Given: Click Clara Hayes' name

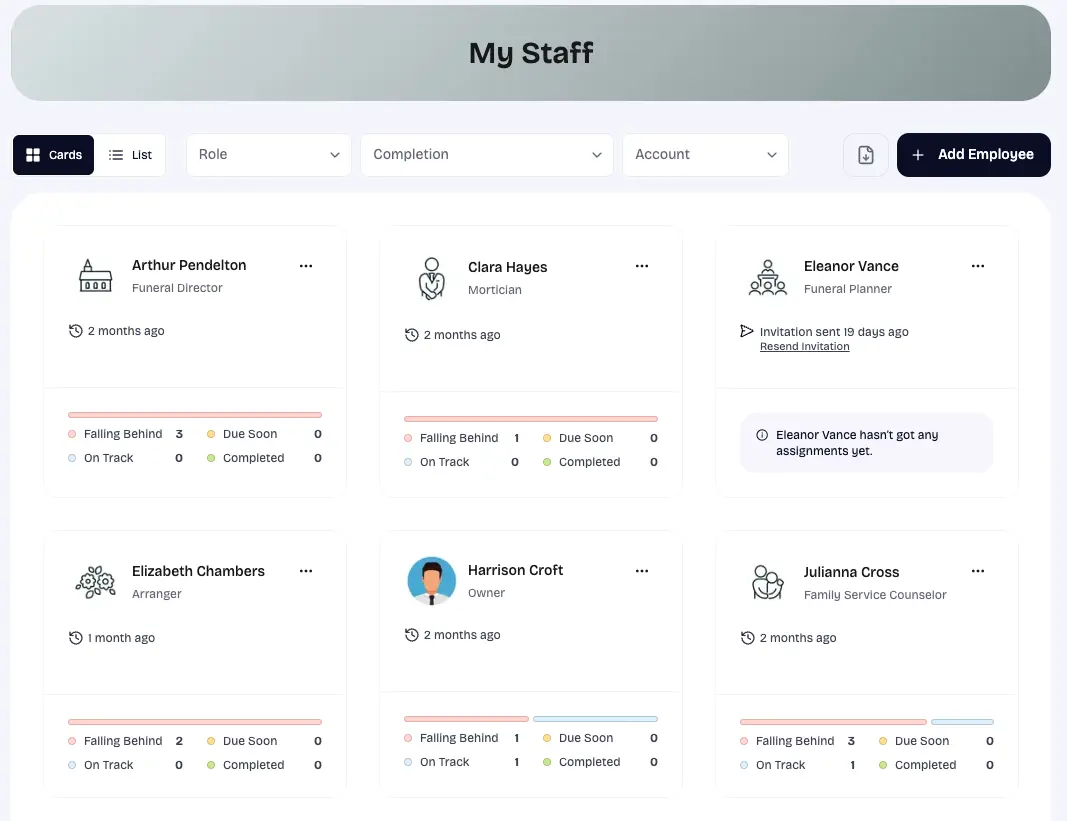Looking at the screenshot, I should pyautogui.click(x=508, y=268).
